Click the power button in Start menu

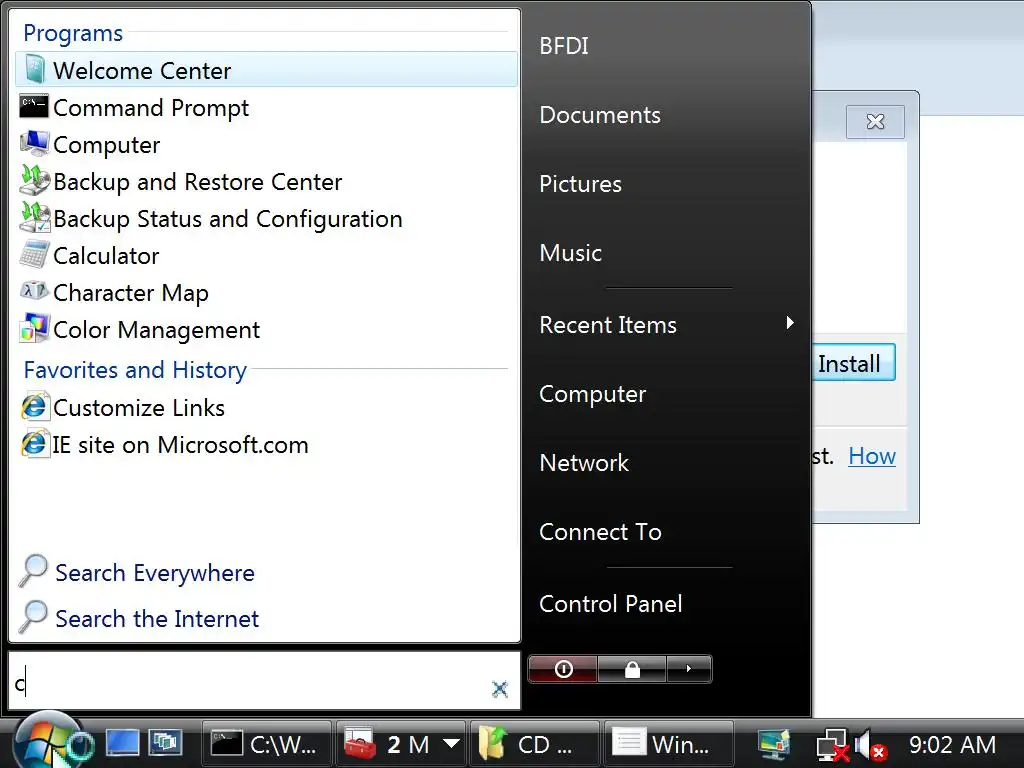coord(563,669)
